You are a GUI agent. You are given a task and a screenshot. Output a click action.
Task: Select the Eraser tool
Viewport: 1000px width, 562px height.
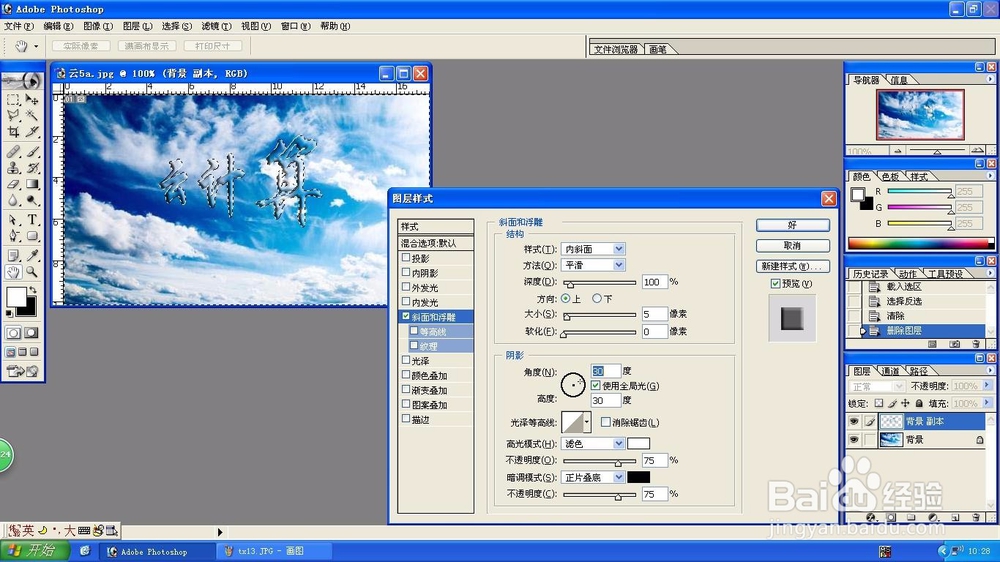13,184
